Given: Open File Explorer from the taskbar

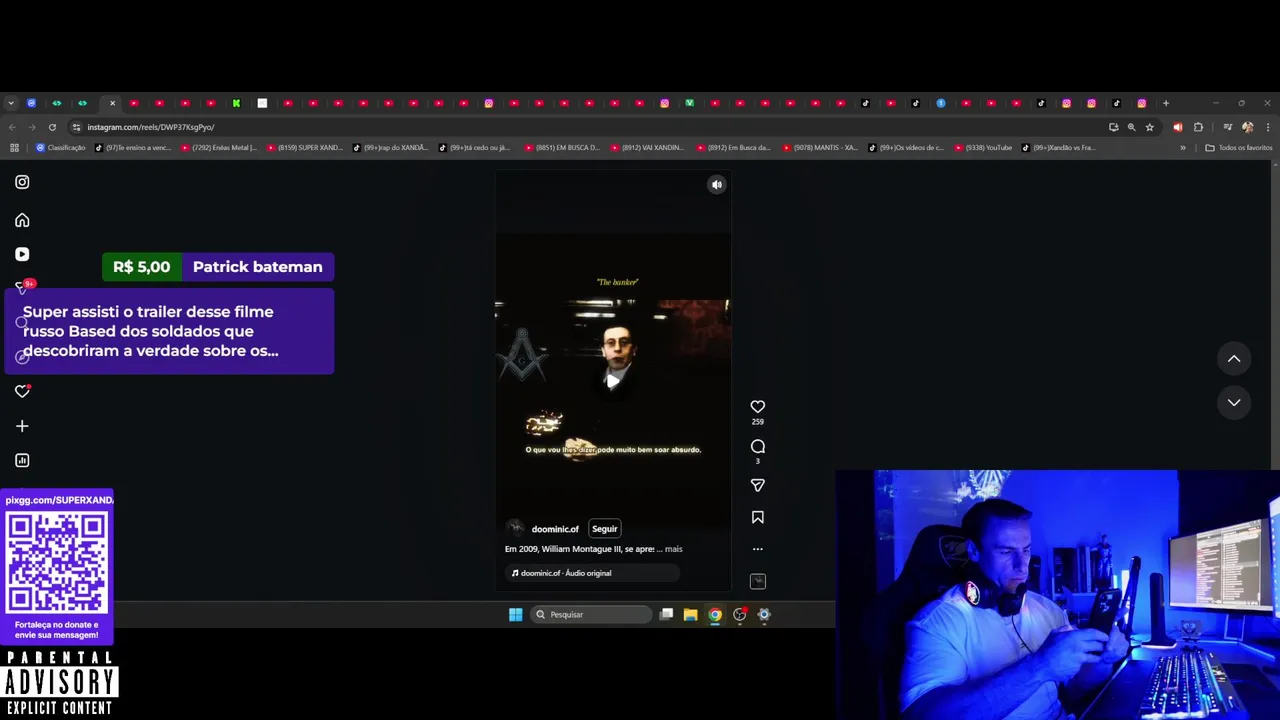Looking at the screenshot, I should coord(690,615).
